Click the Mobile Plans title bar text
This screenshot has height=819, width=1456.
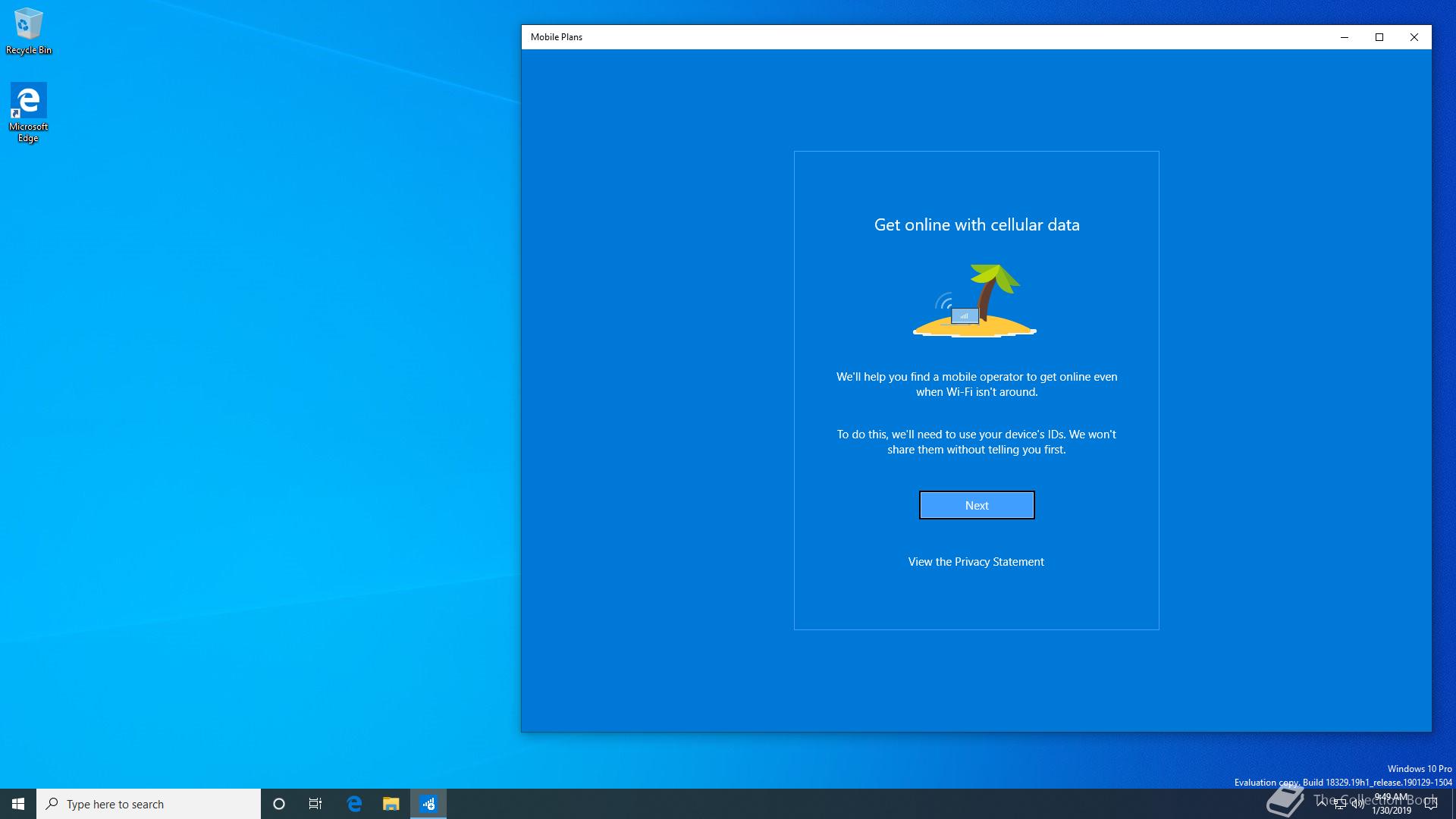[x=557, y=37]
